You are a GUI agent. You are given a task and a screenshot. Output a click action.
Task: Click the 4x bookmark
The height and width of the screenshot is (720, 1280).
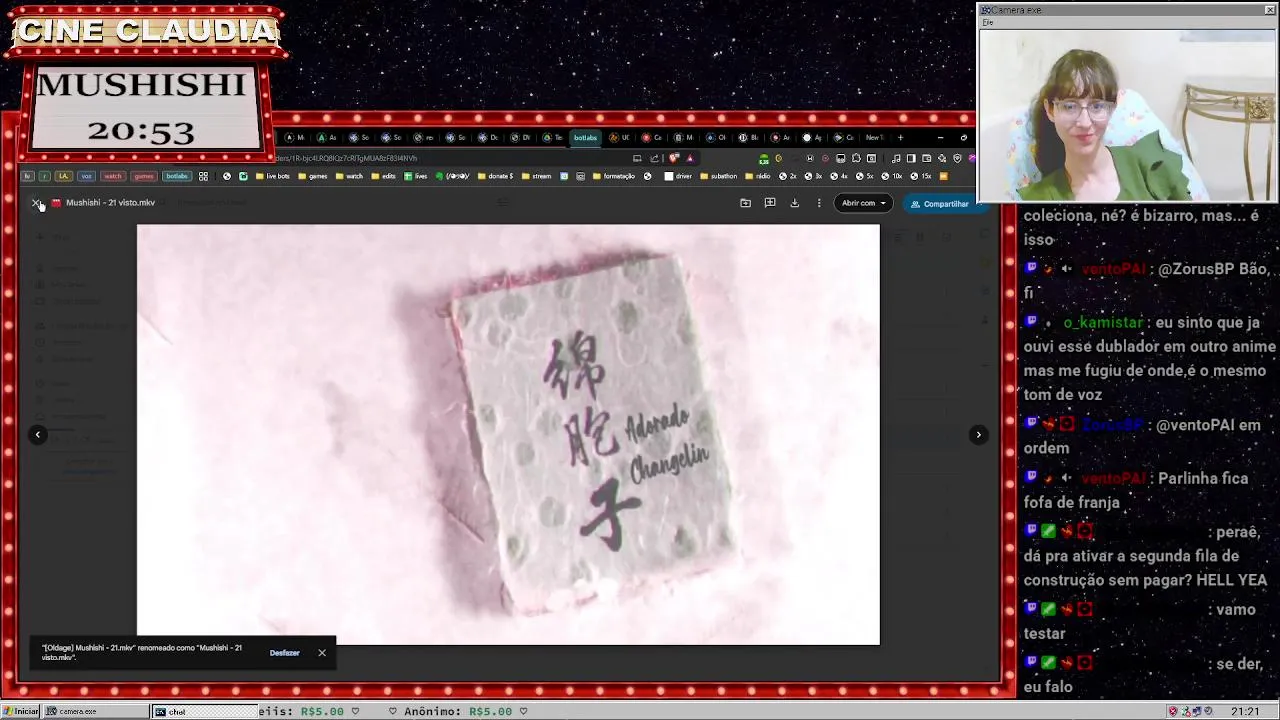tap(839, 176)
